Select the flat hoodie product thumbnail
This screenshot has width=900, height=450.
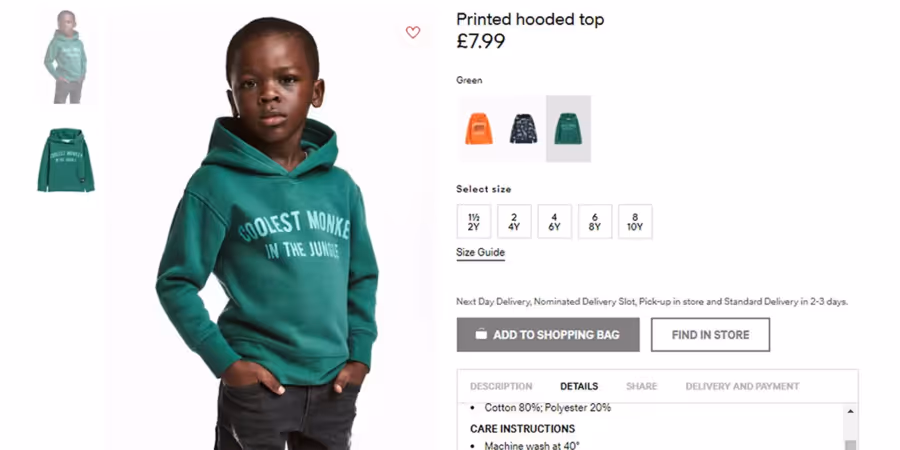[65, 160]
